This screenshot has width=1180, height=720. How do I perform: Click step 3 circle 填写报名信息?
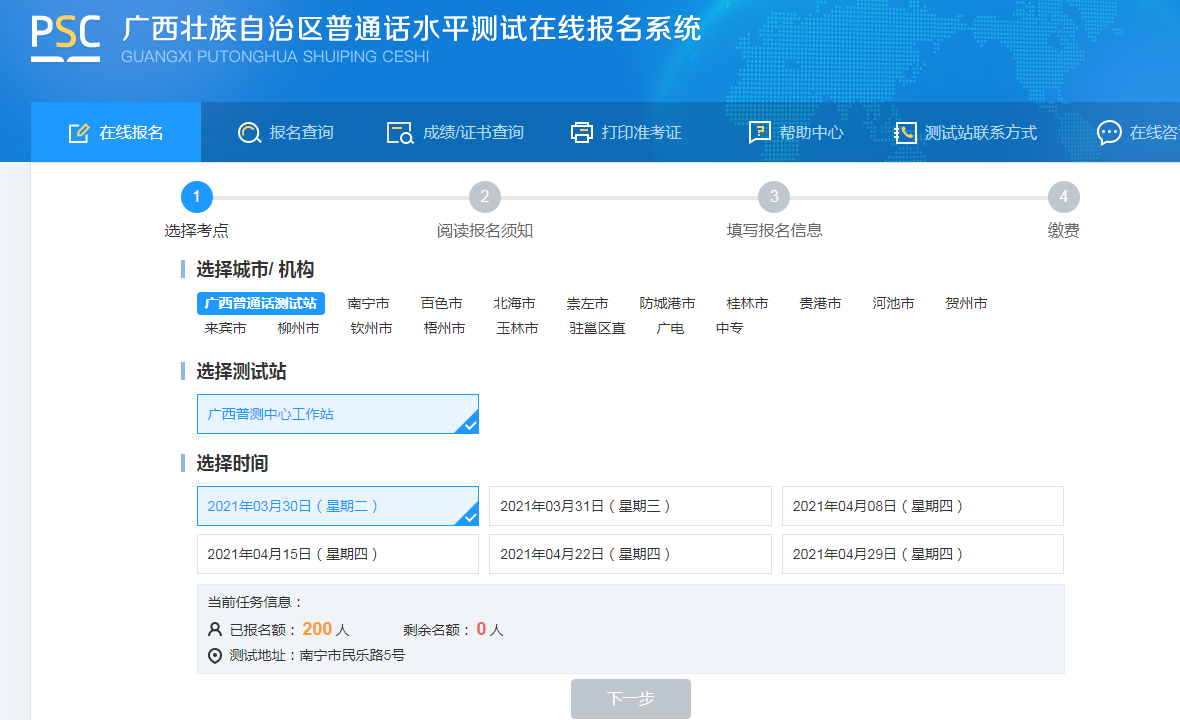pos(774,197)
